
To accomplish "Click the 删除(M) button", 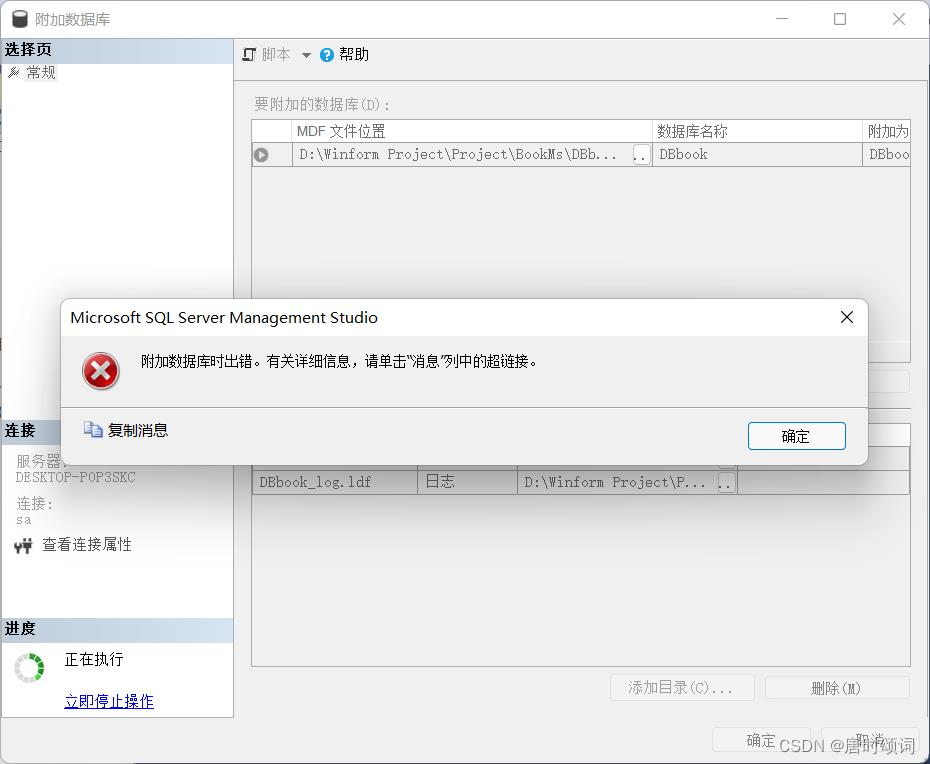I will [837, 687].
